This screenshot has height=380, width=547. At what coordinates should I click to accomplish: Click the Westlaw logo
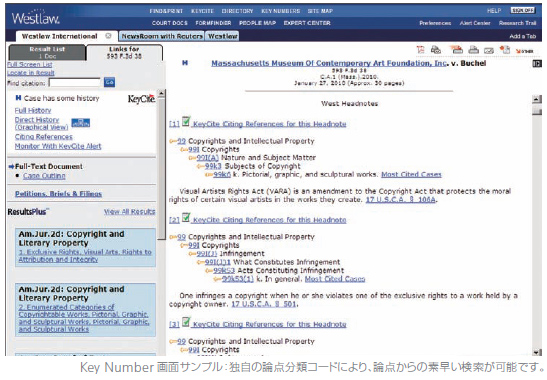coord(36,18)
